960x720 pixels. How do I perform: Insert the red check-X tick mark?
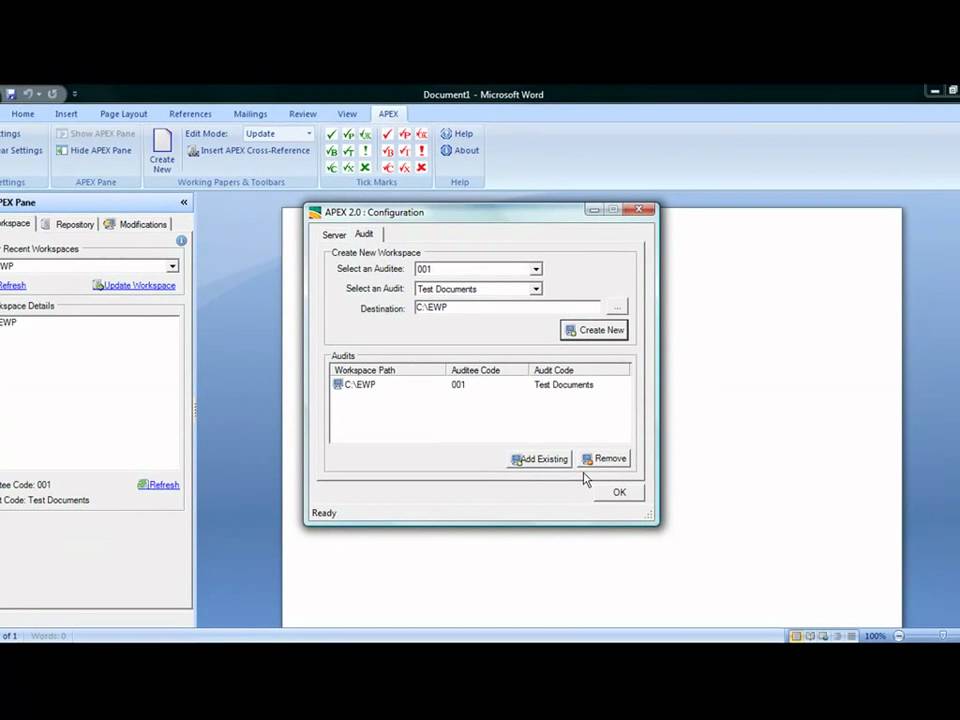point(405,167)
